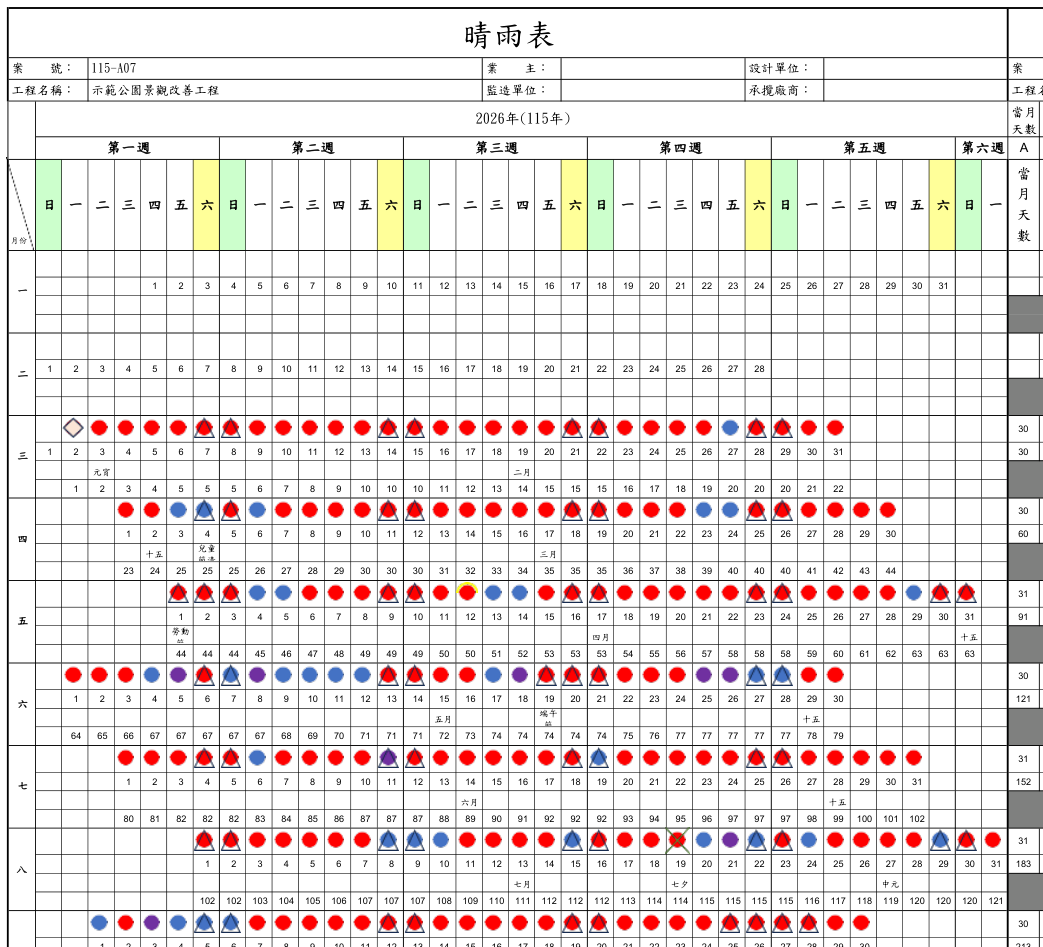Image resolution: width=1043 pixels, height=947 pixels.
Task: Select the blue circle above May 29
Action: click(x=914, y=592)
